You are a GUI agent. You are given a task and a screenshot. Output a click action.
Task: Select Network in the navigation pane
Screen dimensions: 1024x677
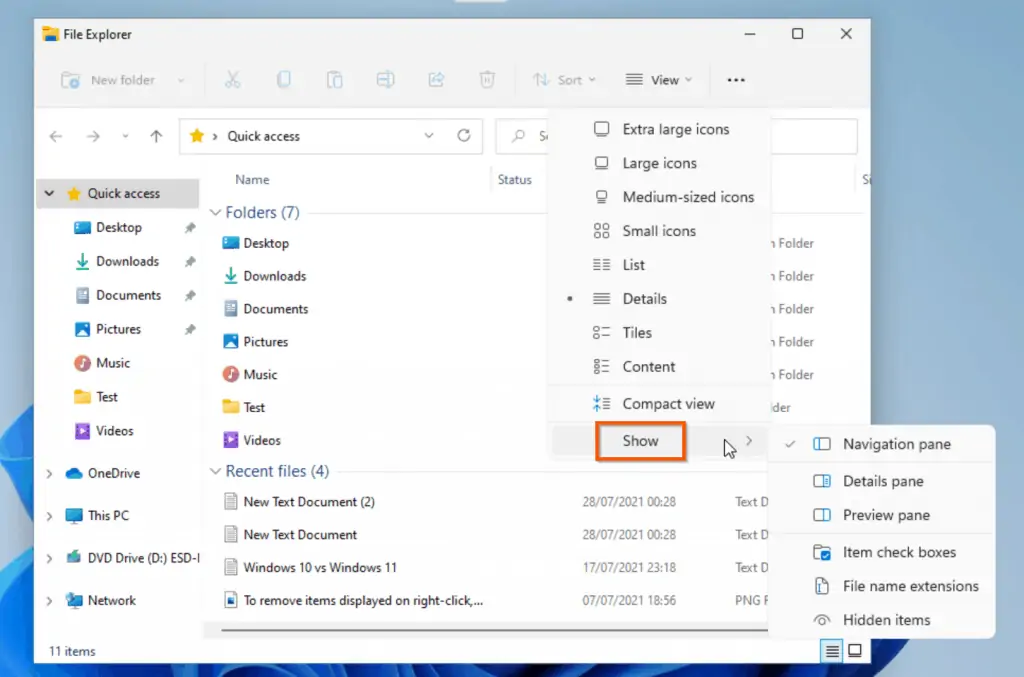click(x=112, y=601)
